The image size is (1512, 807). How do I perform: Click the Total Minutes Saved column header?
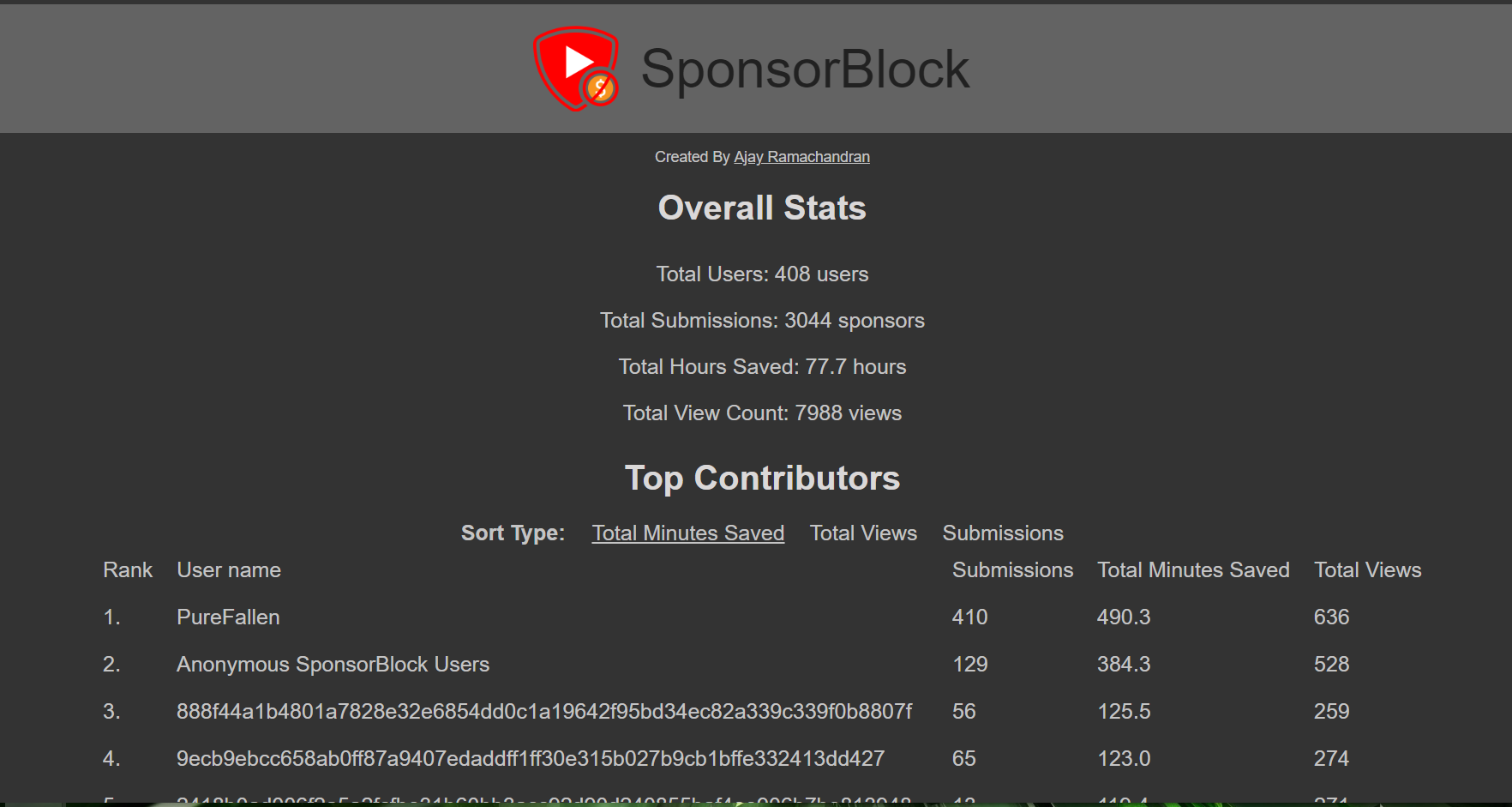coord(1193,569)
